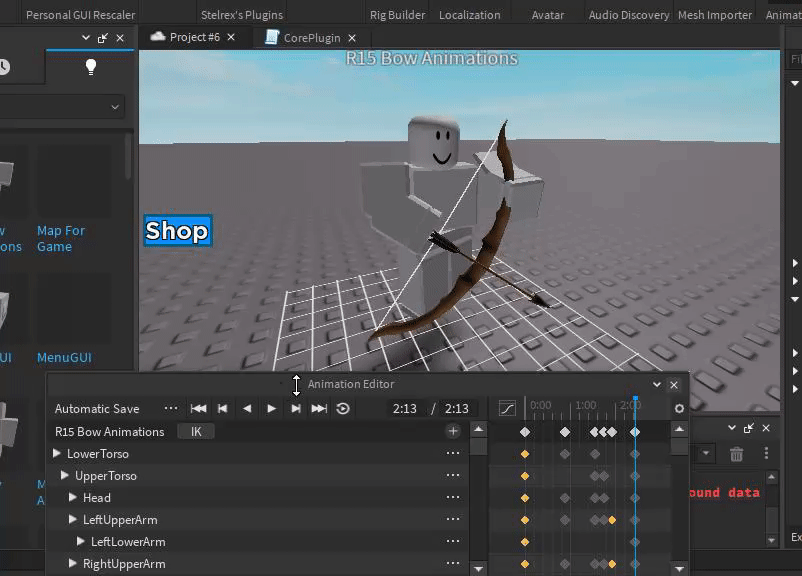The width and height of the screenshot is (802, 576).
Task: Go to next keyframe
Action: [x=296, y=408]
